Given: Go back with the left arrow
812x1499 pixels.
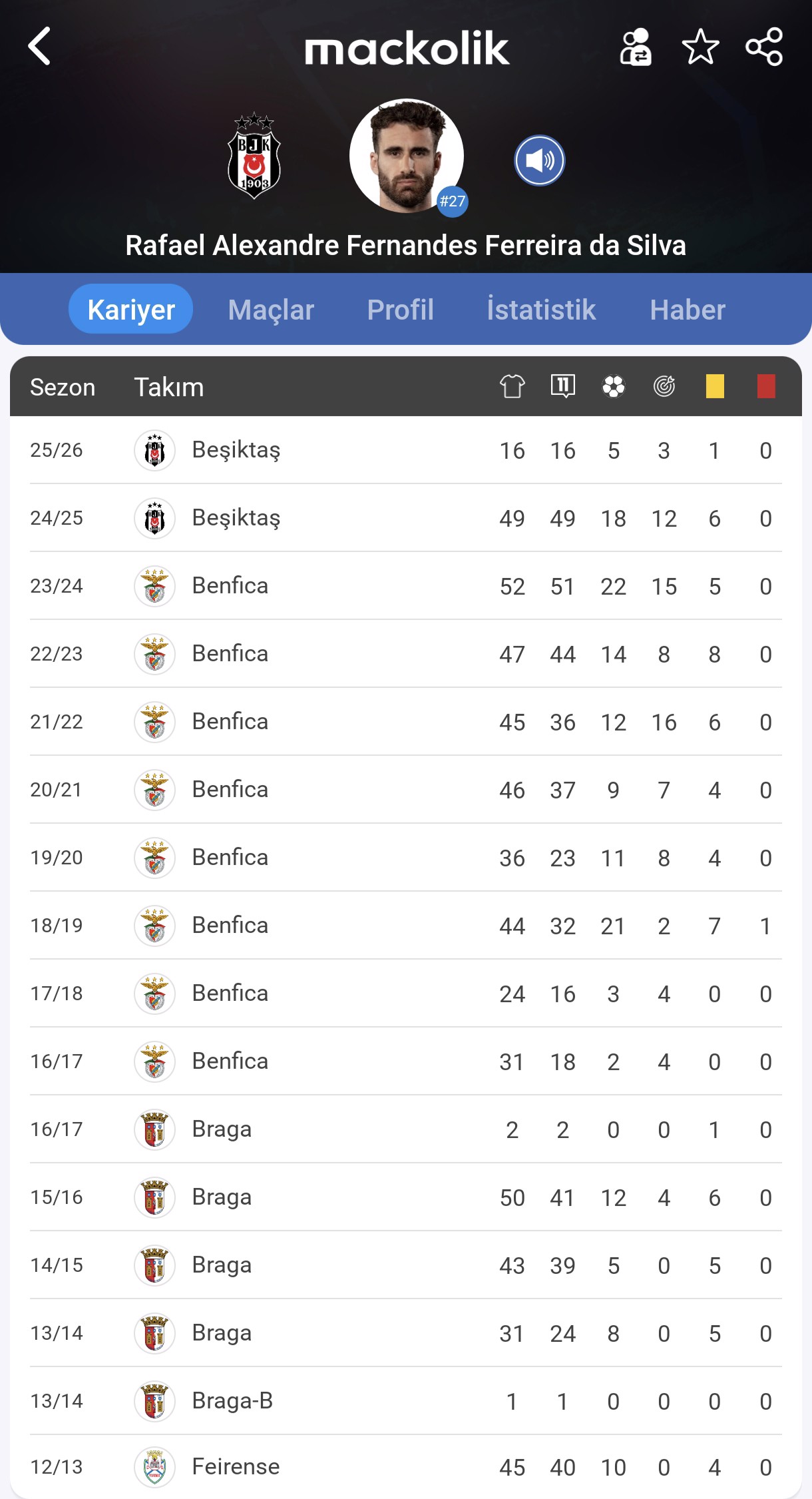Looking at the screenshot, I should coord(40,47).
